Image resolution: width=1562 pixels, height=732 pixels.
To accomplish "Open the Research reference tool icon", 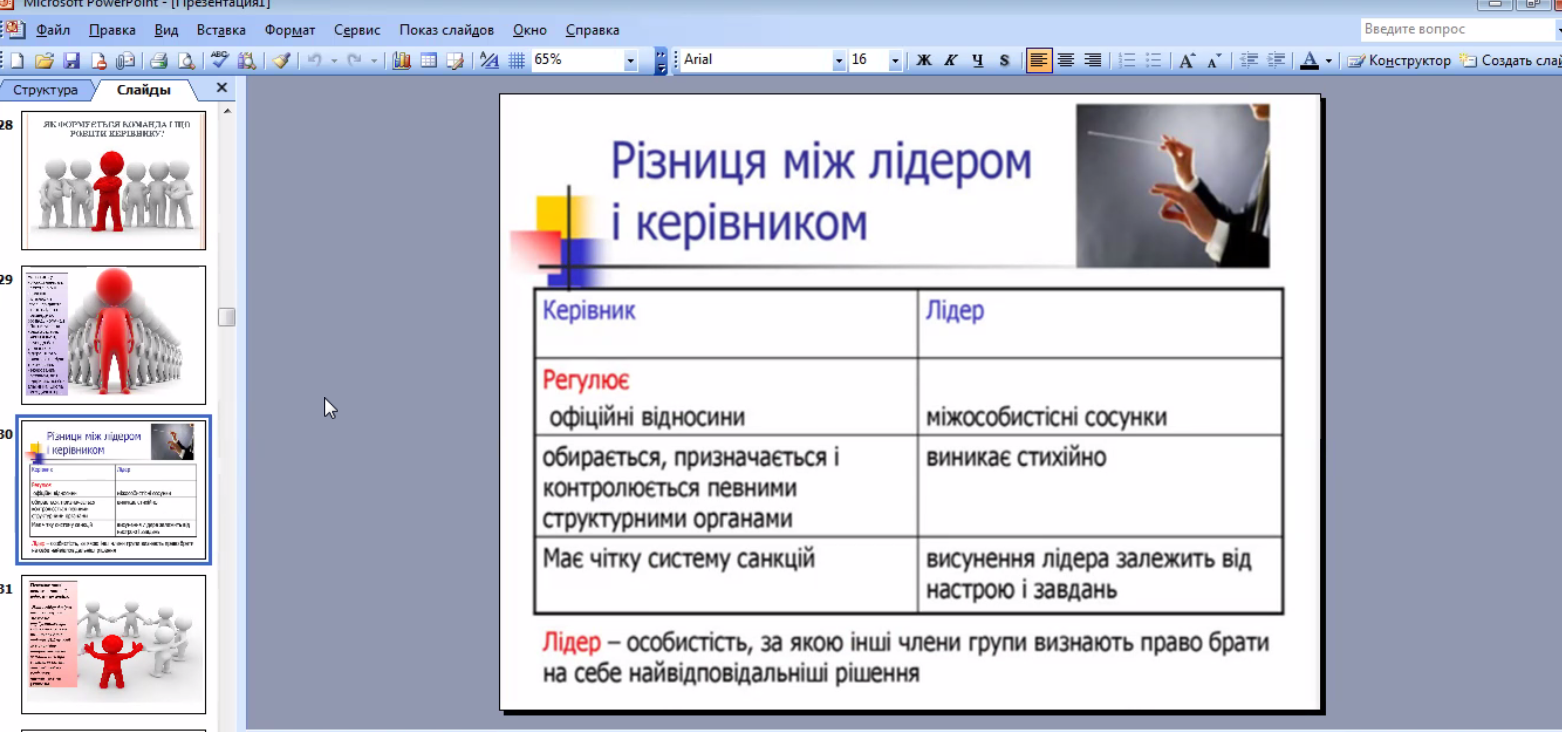I will tap(246, 61).
